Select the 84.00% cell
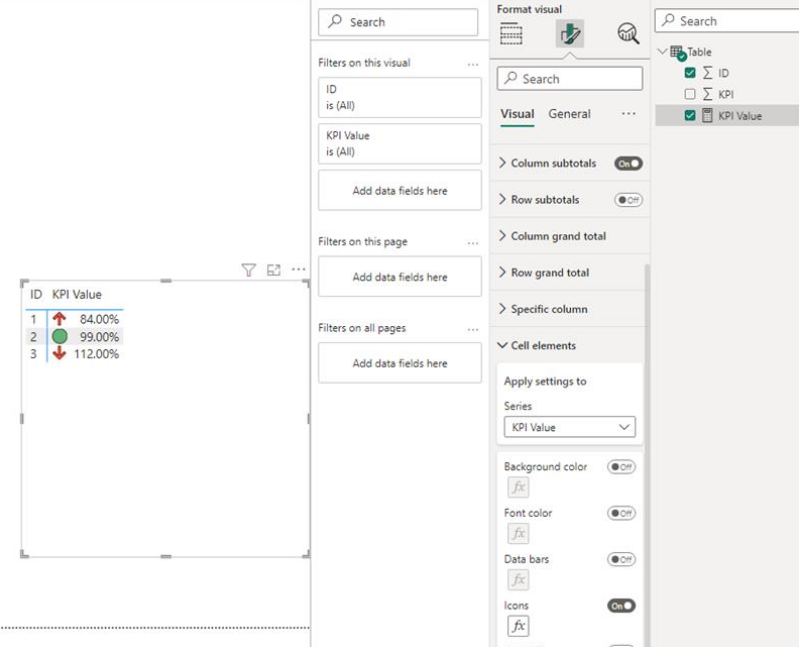The image size is (799, 647). 99,319
